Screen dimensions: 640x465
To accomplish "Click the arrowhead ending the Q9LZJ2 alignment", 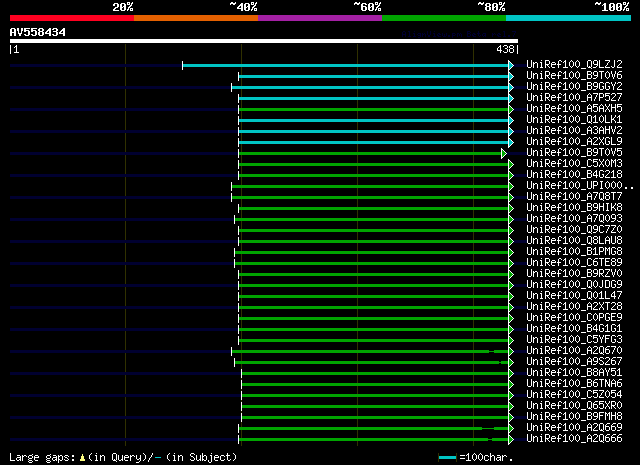I will tap(511, 65).
